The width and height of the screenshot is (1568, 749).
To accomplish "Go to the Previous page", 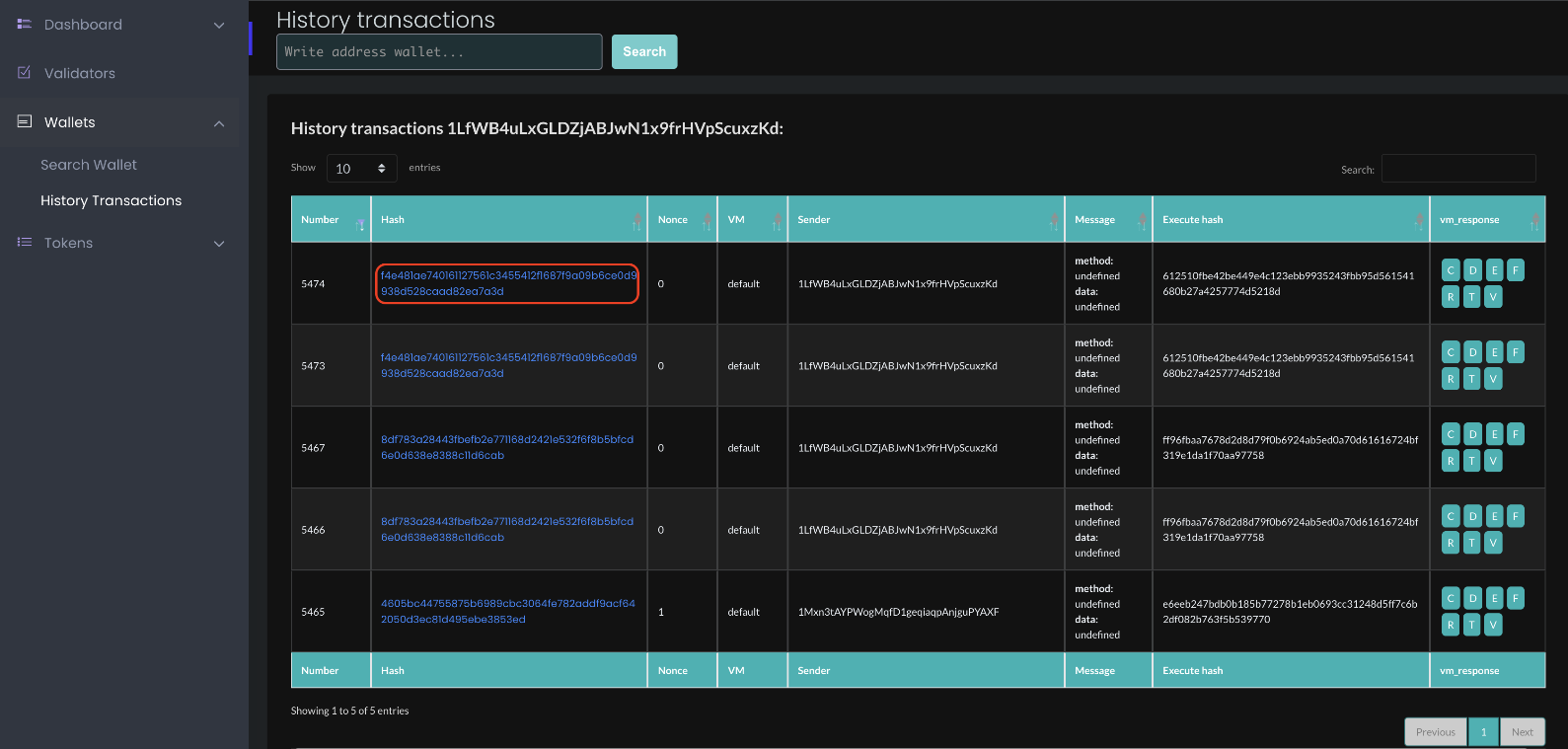I will tap(1436, 731).
